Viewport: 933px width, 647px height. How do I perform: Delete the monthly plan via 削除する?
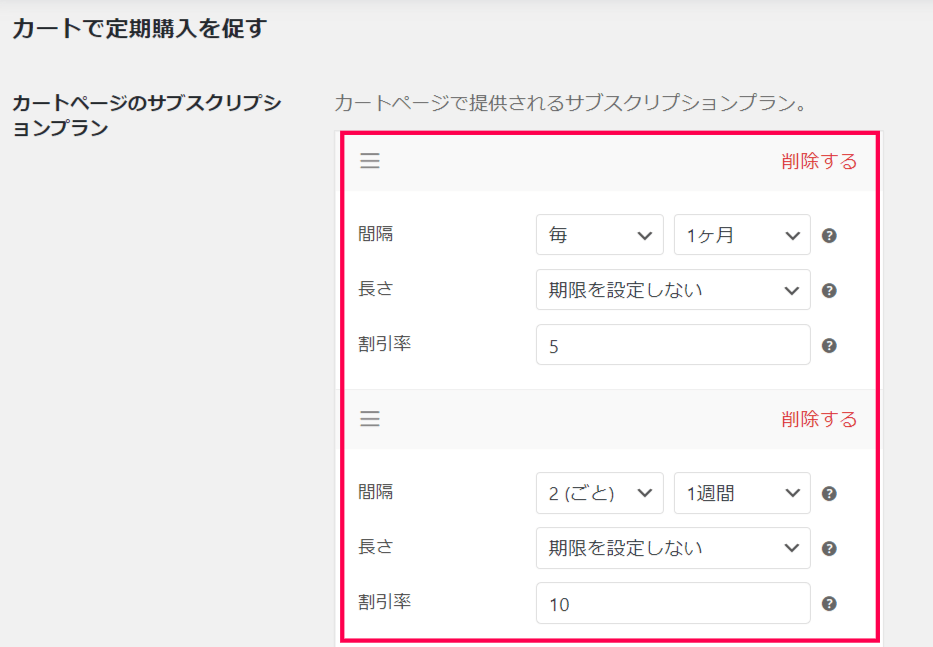click(819, 161)
